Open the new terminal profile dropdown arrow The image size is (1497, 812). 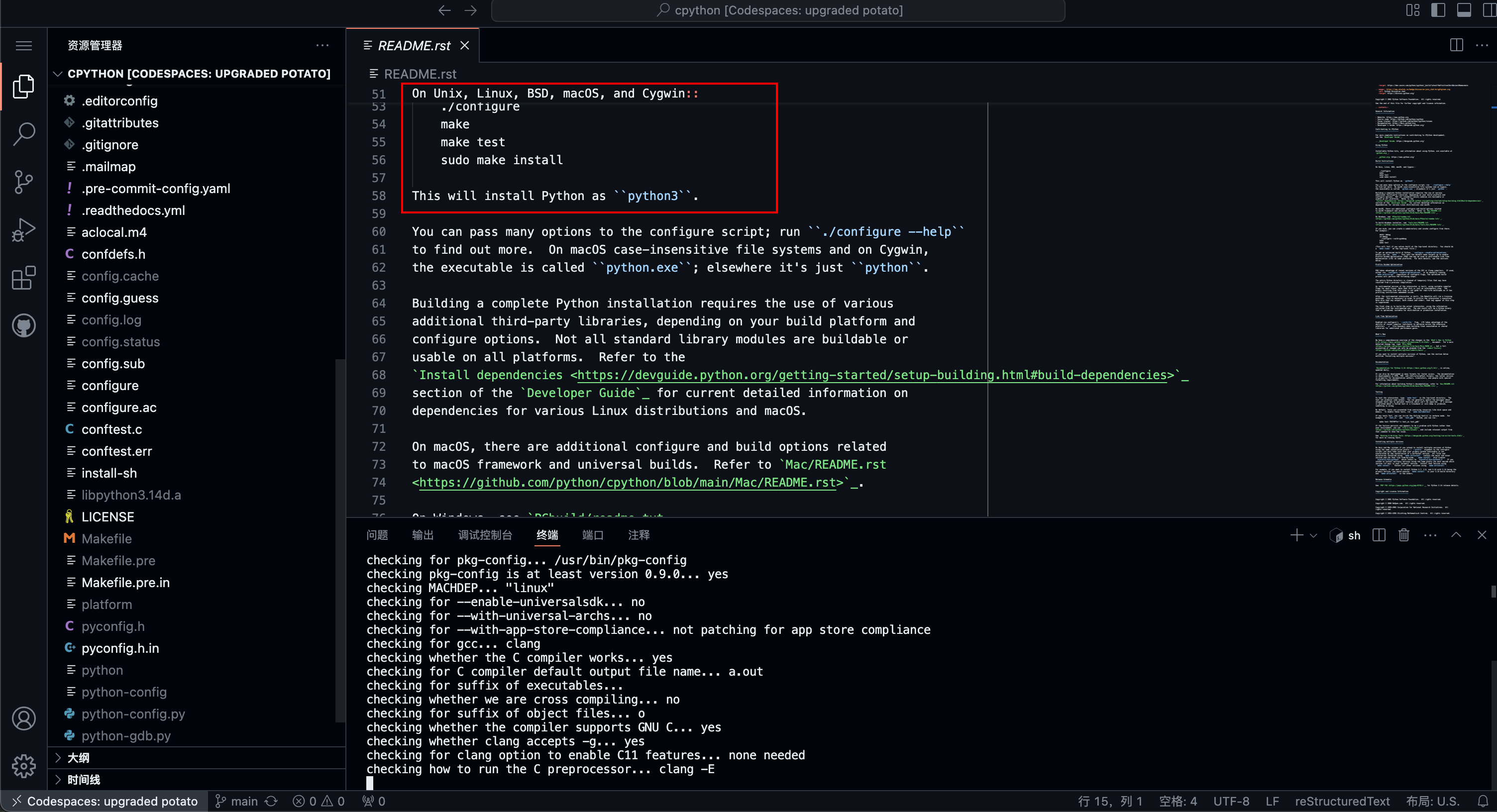tap(1313, 535)
